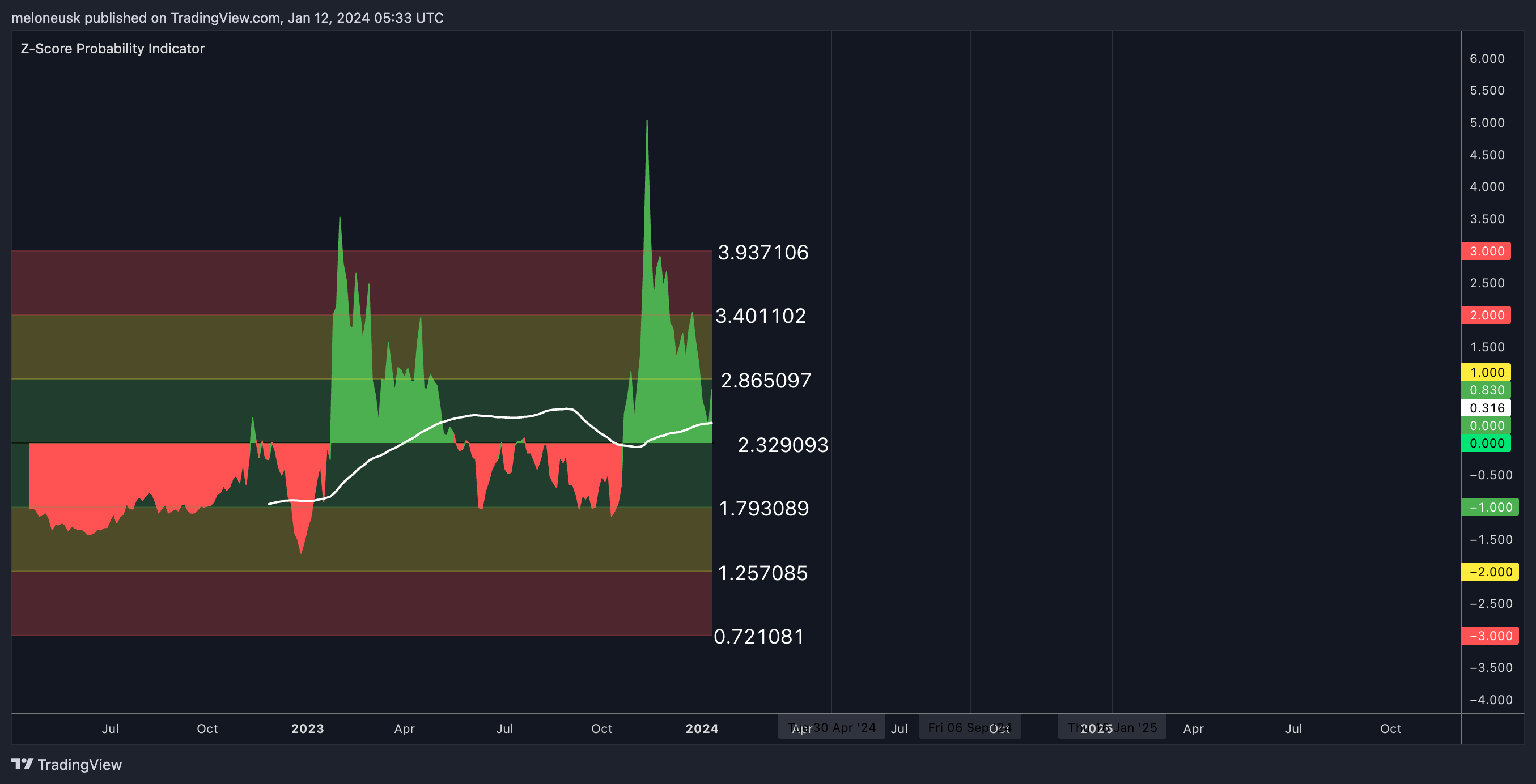This screenshot has width=1536, height=784.
Task: Click the Z-Score Probability Indicator title
Action: pos(112,48)
